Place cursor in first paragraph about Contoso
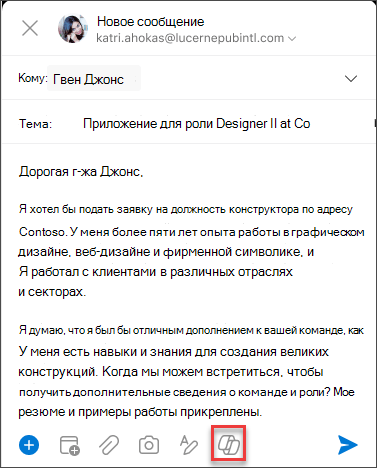Viewport: 377px width, 468px height. coord(191,251)
